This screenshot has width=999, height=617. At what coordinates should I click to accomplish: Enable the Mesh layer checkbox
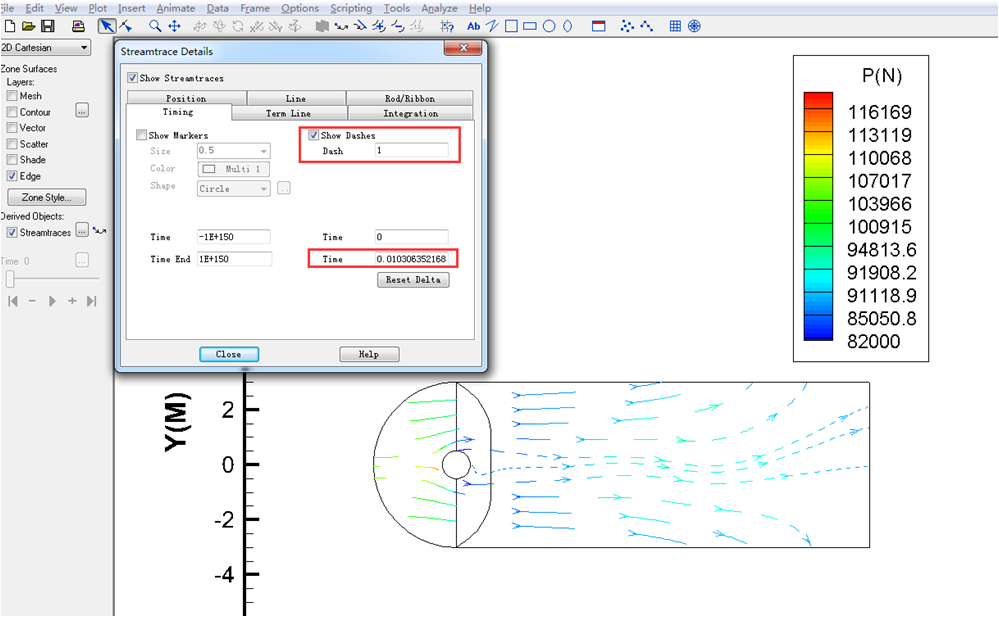pyautogui.click(x=12, y=96)
